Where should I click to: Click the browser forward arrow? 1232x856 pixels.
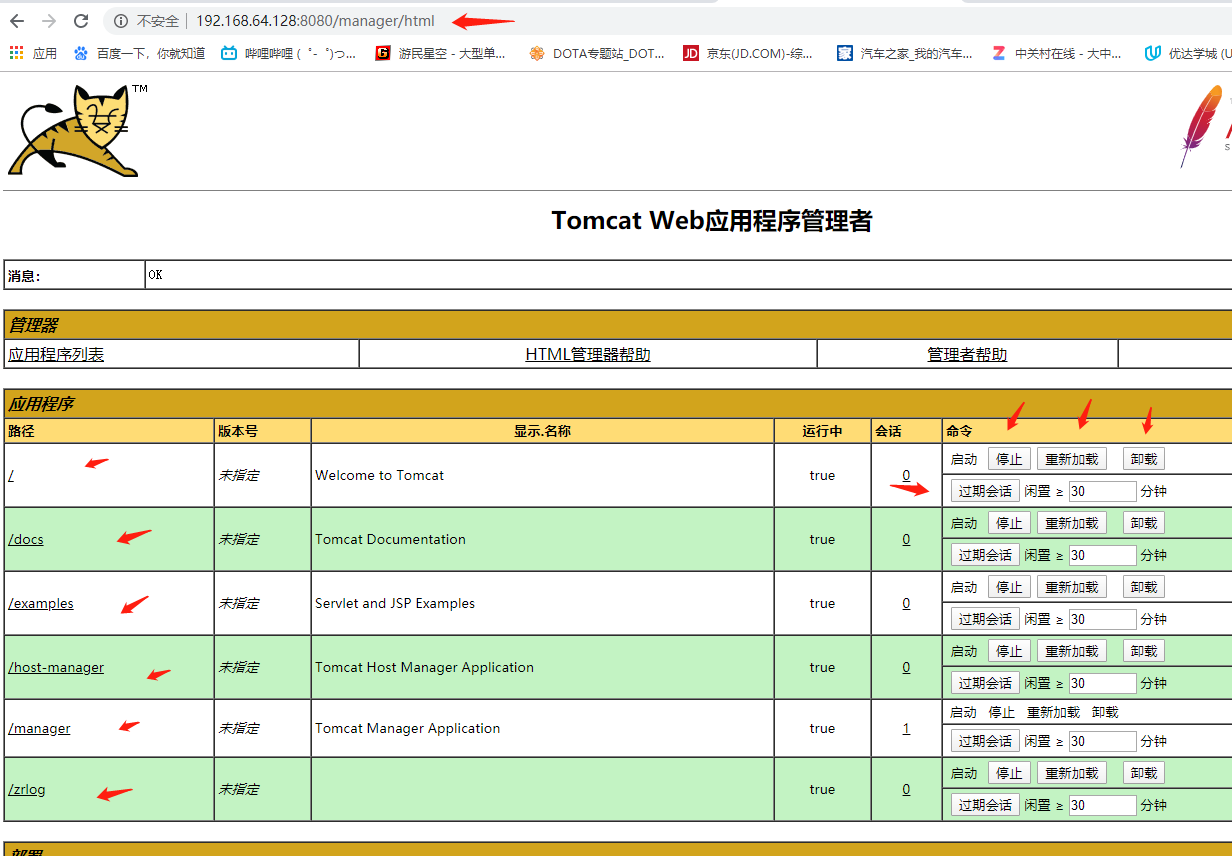[x=49, y=21]
